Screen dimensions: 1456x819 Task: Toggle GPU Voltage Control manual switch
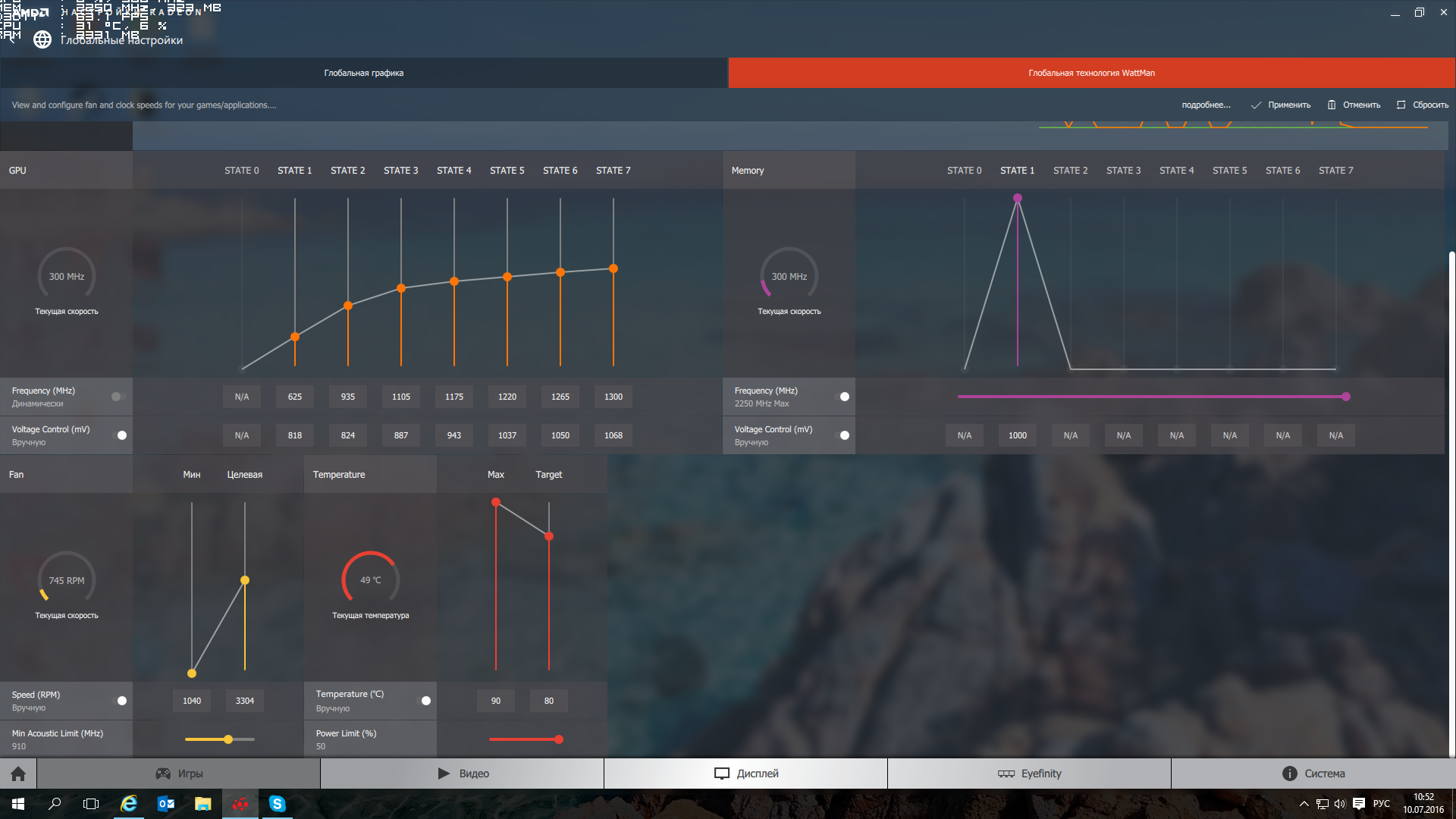[120, 435]
